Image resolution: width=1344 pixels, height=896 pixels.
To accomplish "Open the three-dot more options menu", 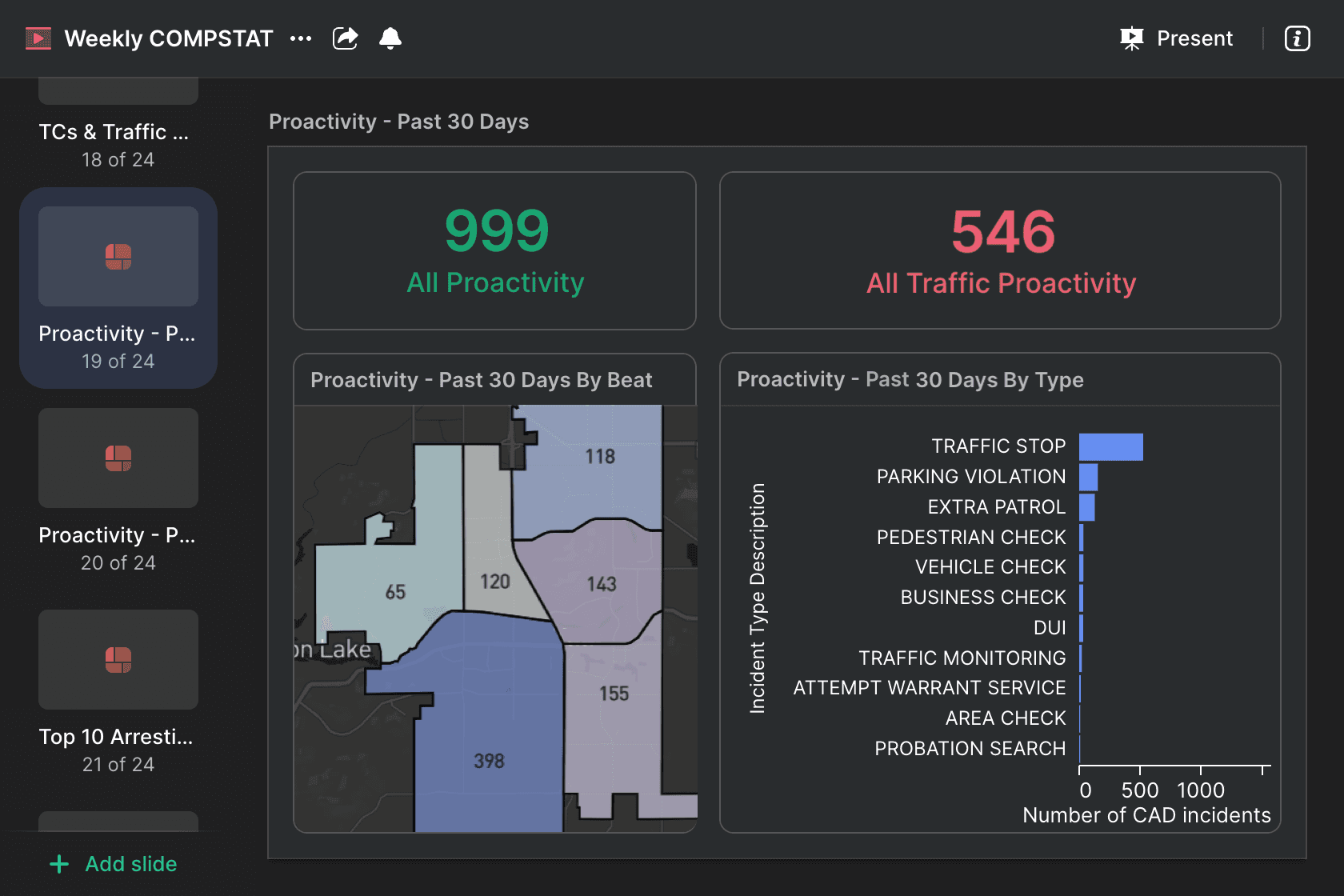I will click(301, 38).
